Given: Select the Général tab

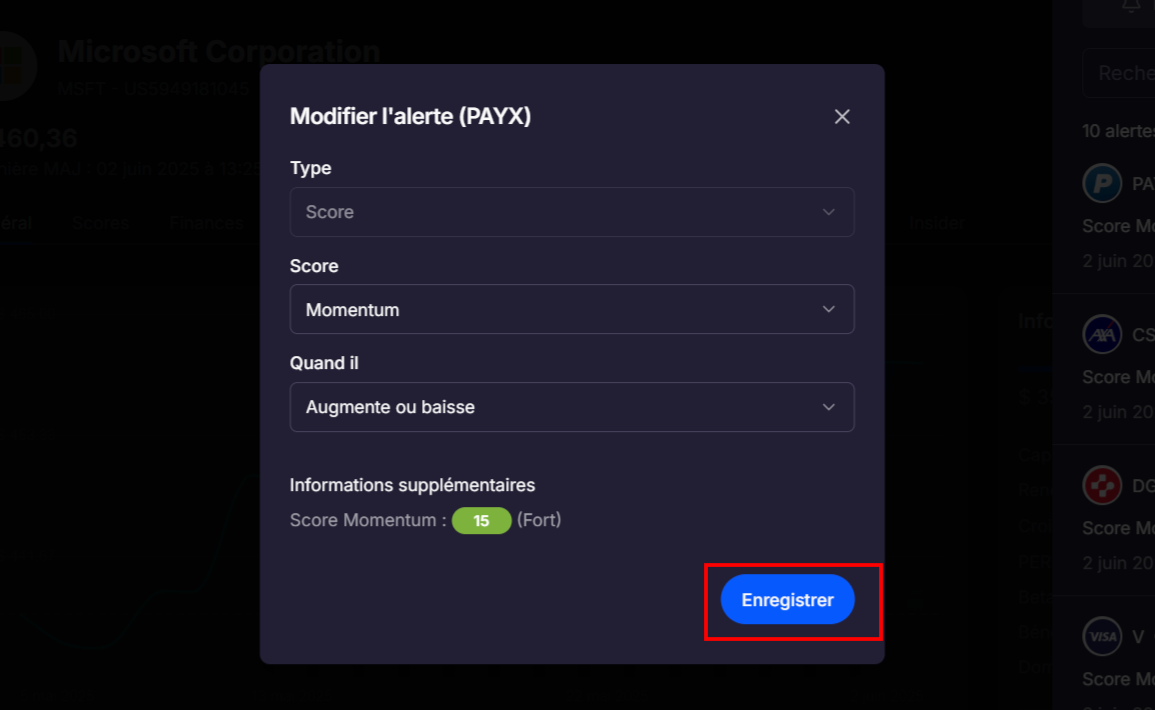Looking at the screenshot, I should (x=15, y=223).
